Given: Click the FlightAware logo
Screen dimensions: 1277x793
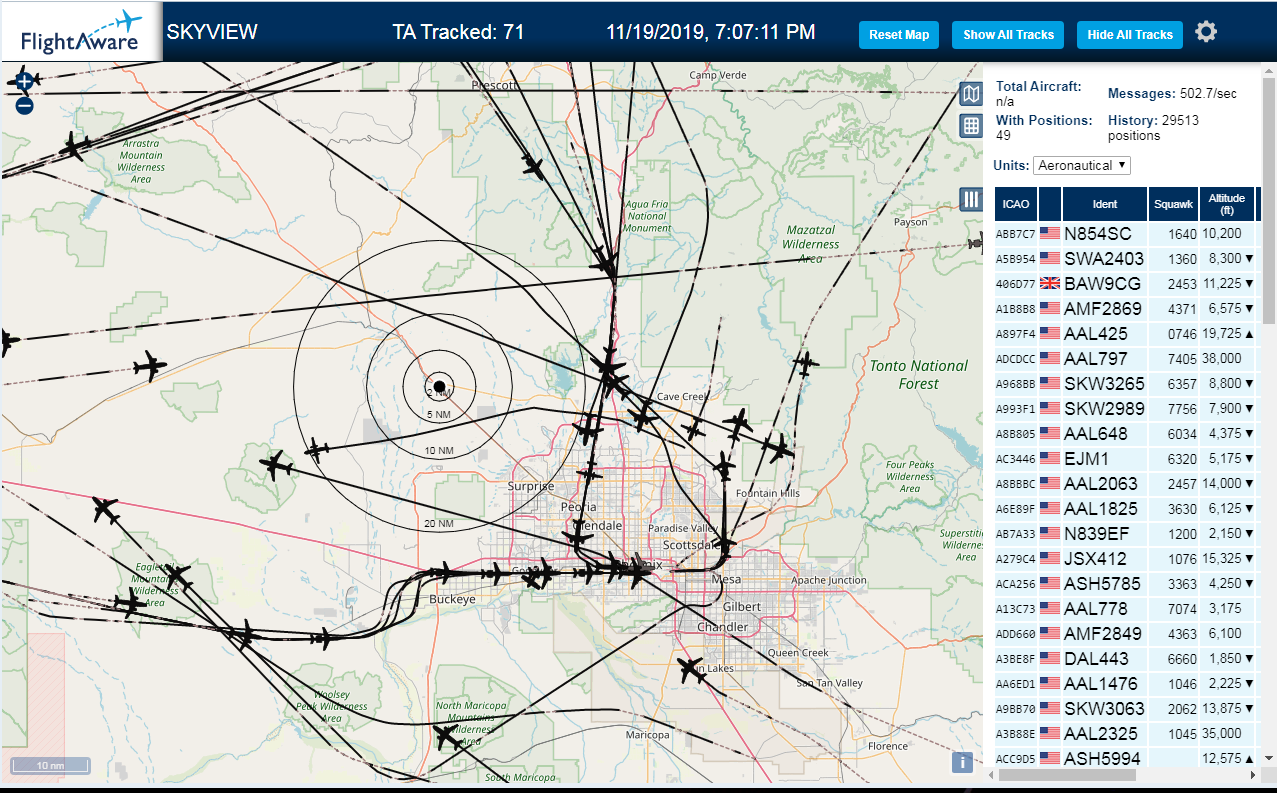Looking at the screenshot, I should click(80, 33).
